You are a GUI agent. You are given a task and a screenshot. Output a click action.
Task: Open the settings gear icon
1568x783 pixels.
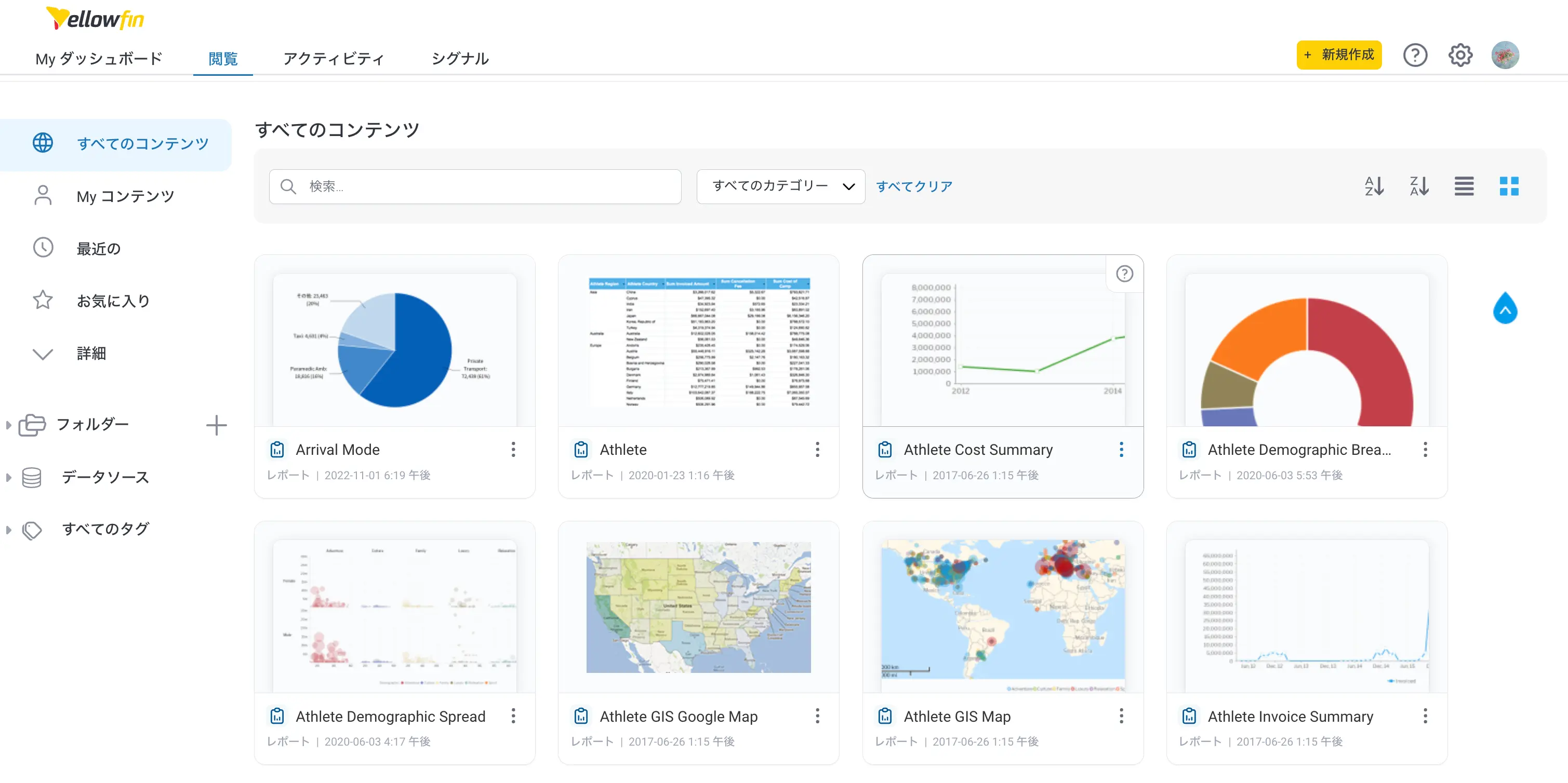point(1459,56)
